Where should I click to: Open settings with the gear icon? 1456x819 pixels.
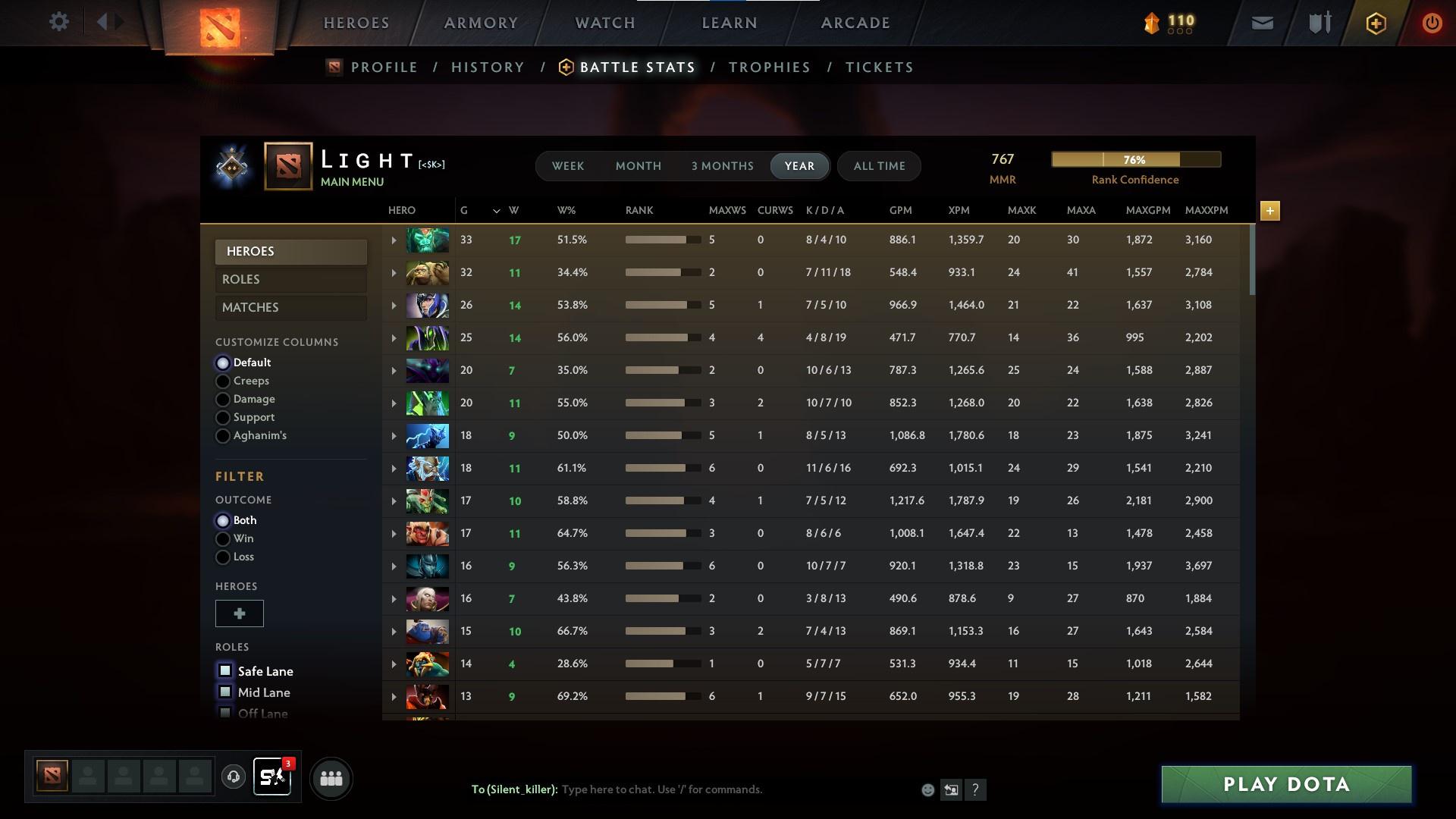tap(58, 22)
